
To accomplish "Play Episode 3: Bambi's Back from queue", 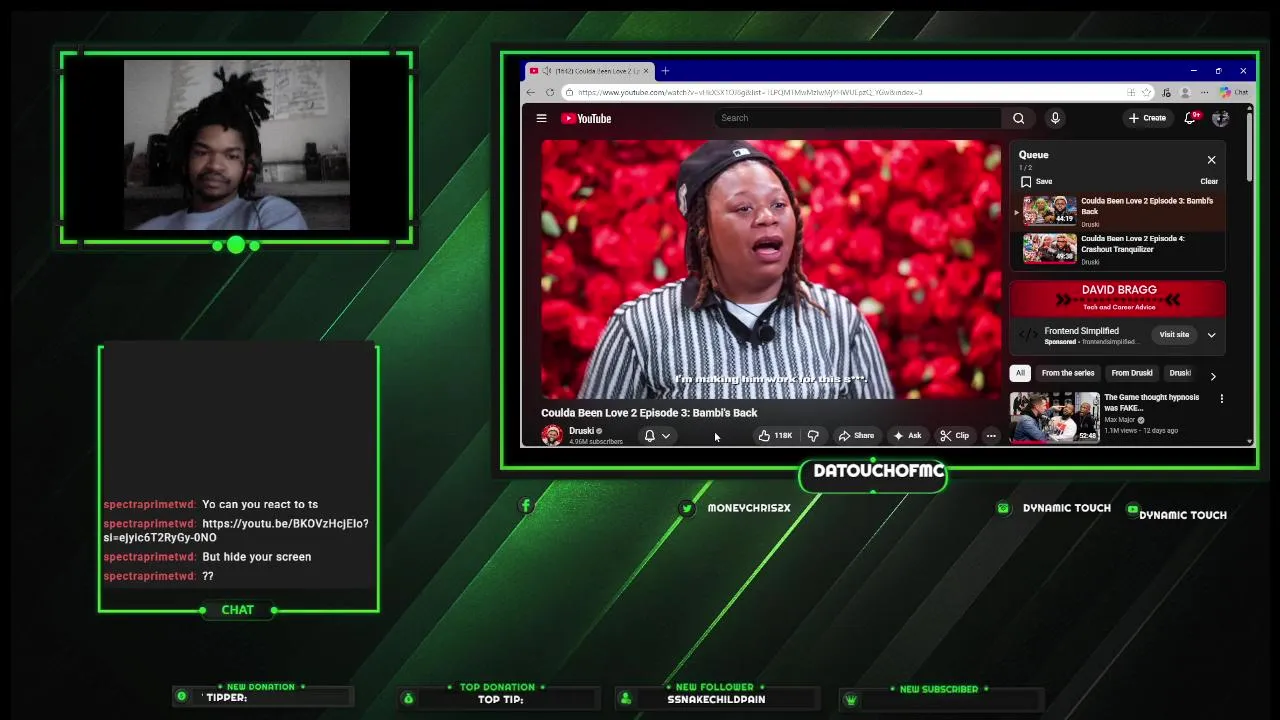I will (x=1118, y=212).
